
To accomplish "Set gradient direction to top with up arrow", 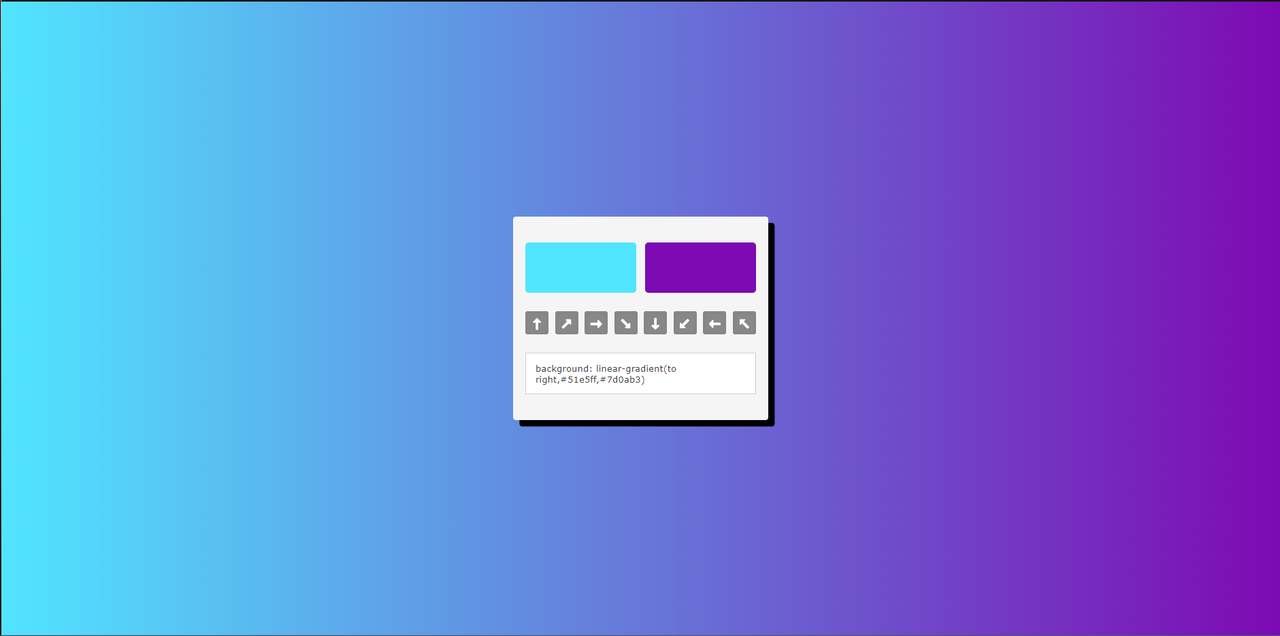I will click(x=537, y=323).
